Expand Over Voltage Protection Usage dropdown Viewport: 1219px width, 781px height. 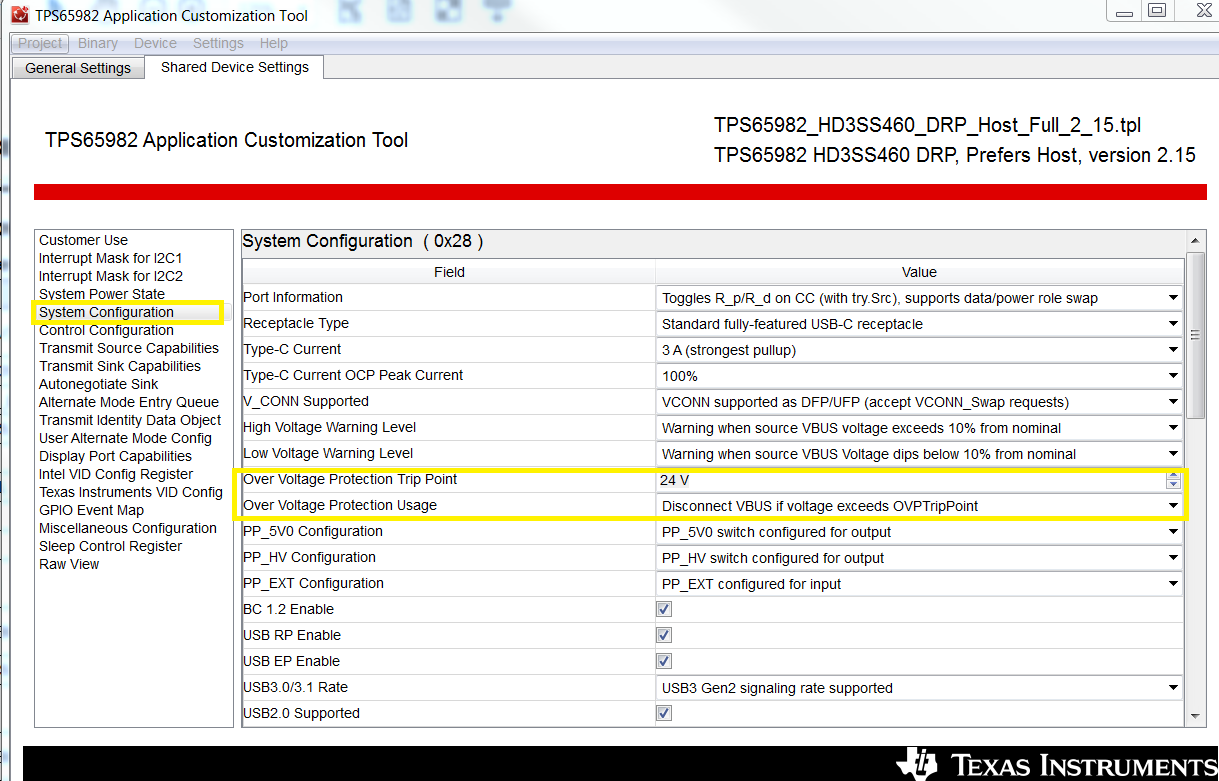coord(1173,506)
